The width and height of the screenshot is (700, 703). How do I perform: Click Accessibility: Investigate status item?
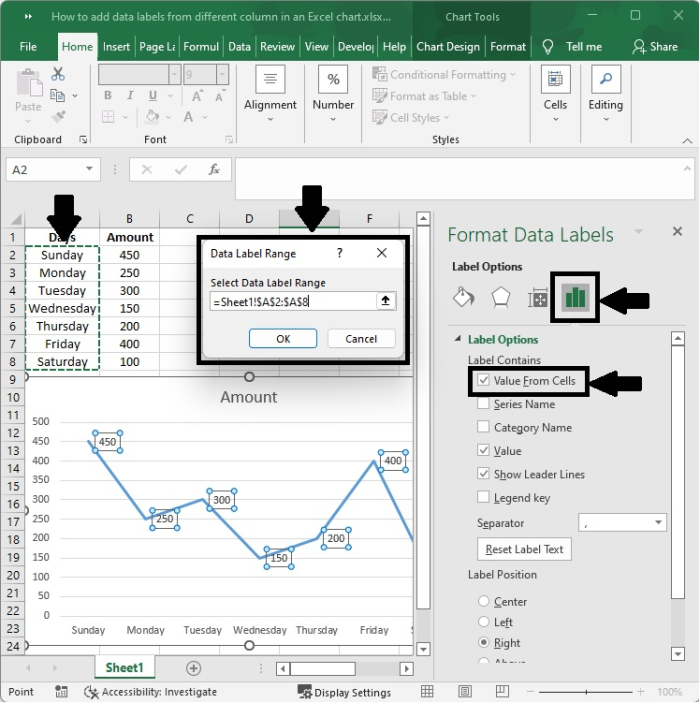(x=151, y=692)
